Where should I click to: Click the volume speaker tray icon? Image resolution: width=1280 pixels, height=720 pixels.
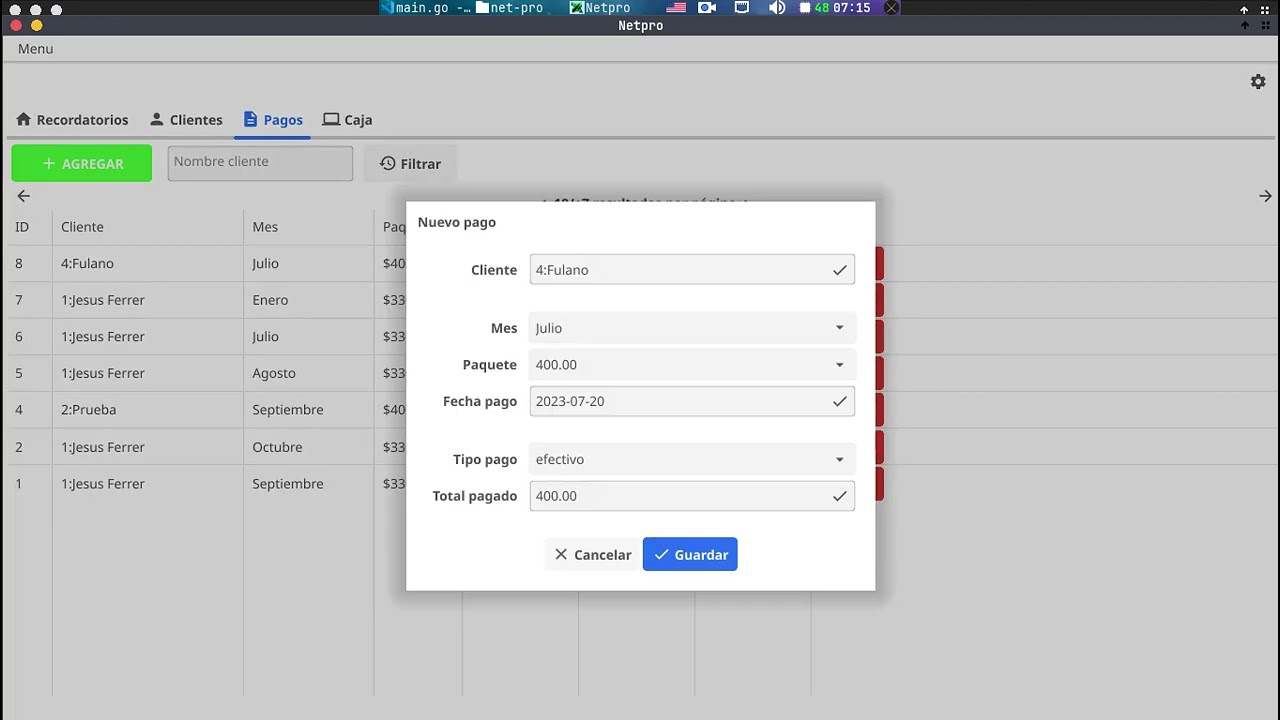(777, 8)
